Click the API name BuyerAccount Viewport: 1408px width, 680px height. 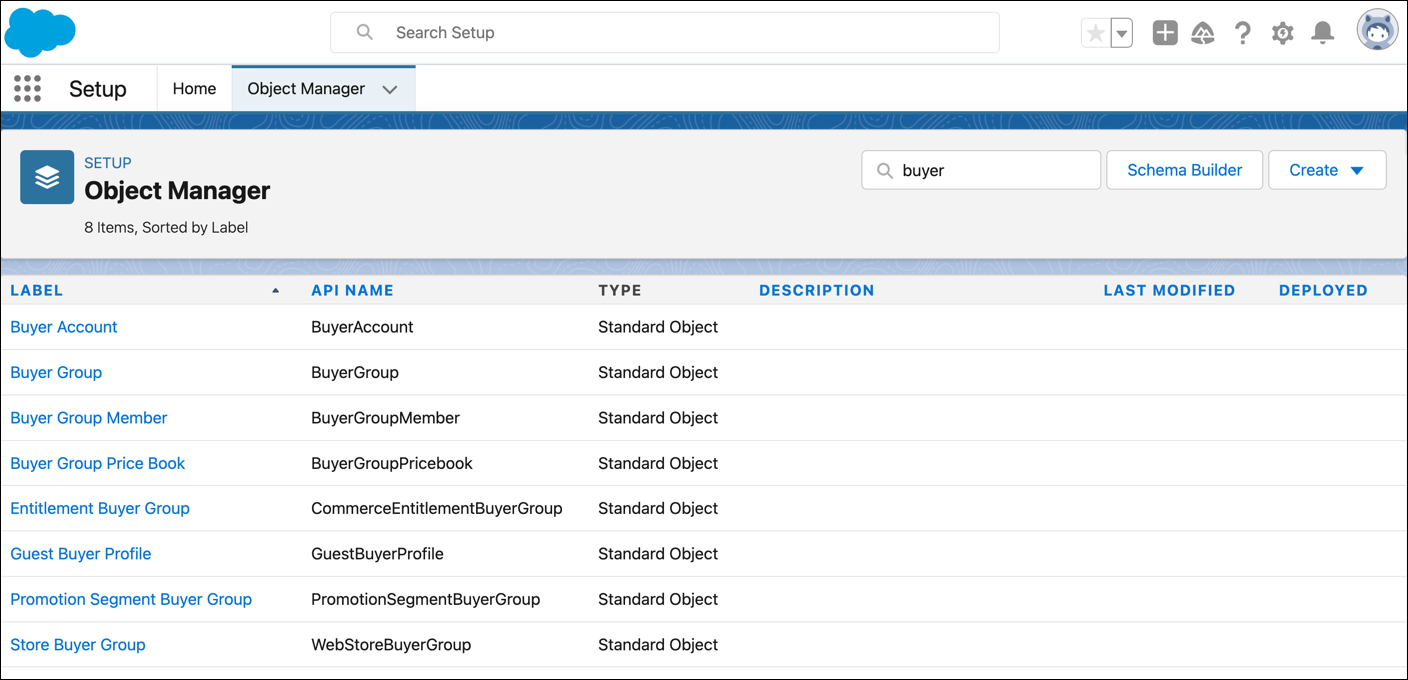pyautogui.click(x=362, y=327)
